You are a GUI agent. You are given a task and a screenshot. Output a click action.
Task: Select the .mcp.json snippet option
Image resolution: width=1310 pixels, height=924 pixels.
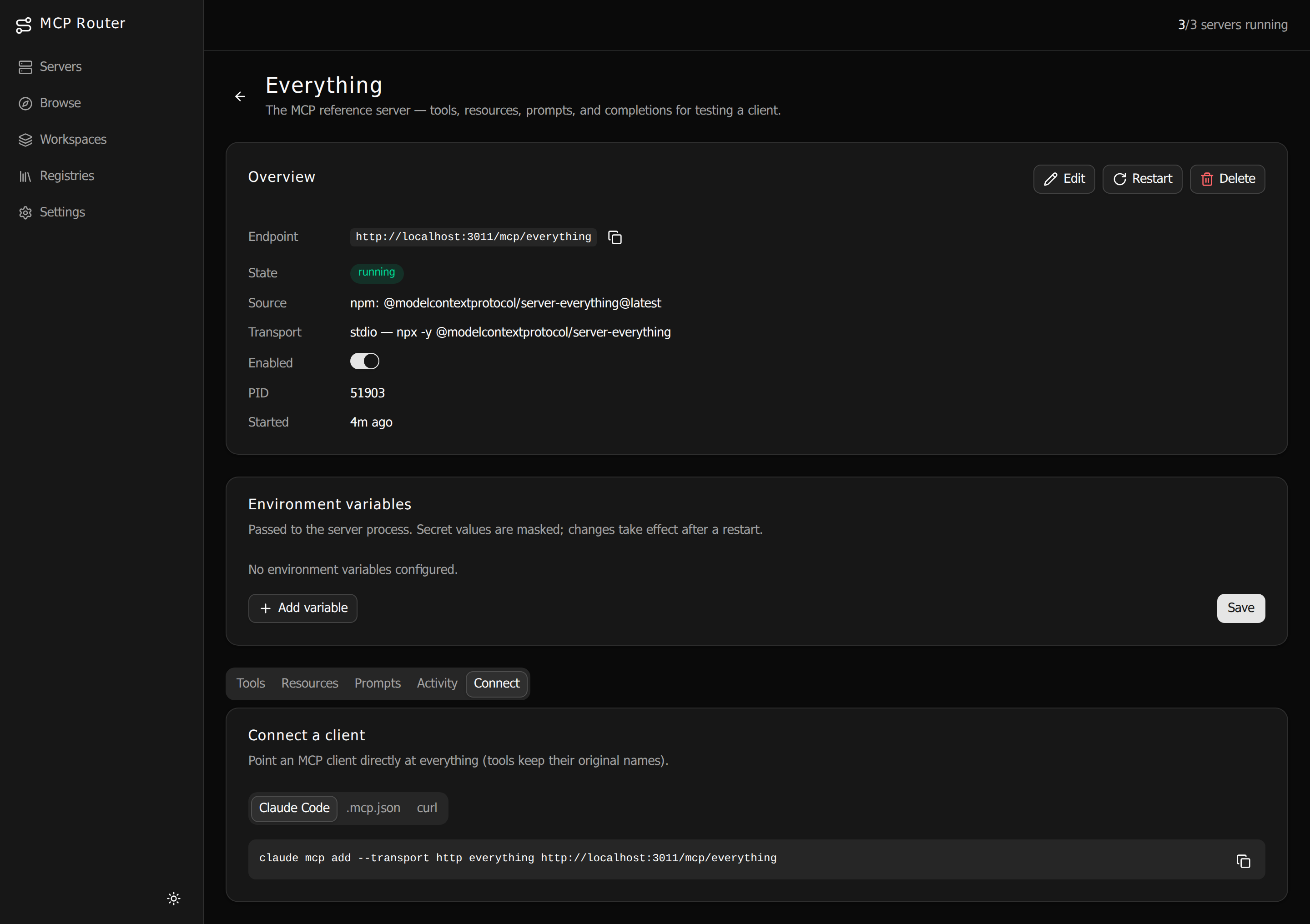click(x=373, y=808)
